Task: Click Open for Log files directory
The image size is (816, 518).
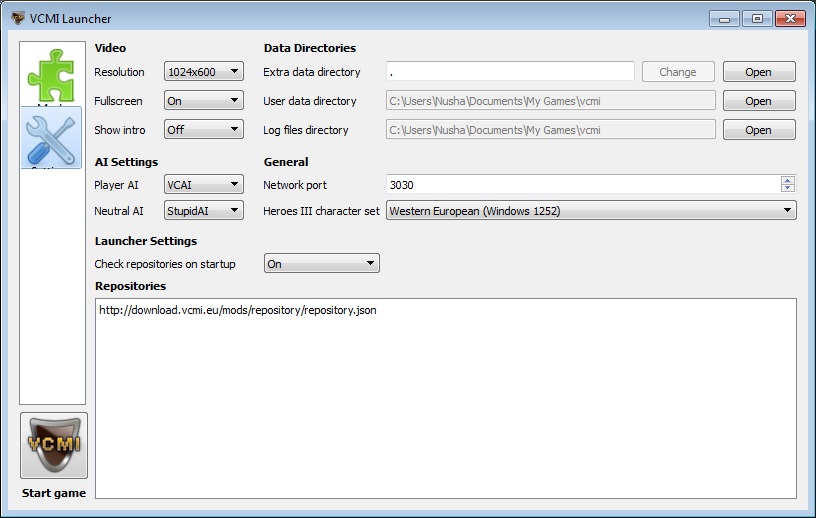Action: [758, 130]
